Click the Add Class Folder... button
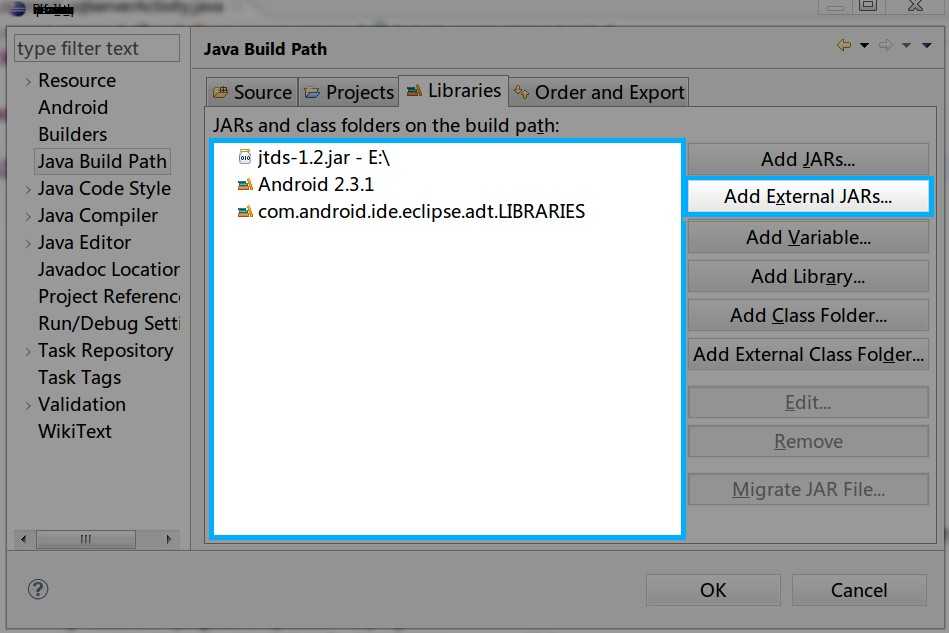This screenshot has height=633, width=949. click(x=808, y=315)
